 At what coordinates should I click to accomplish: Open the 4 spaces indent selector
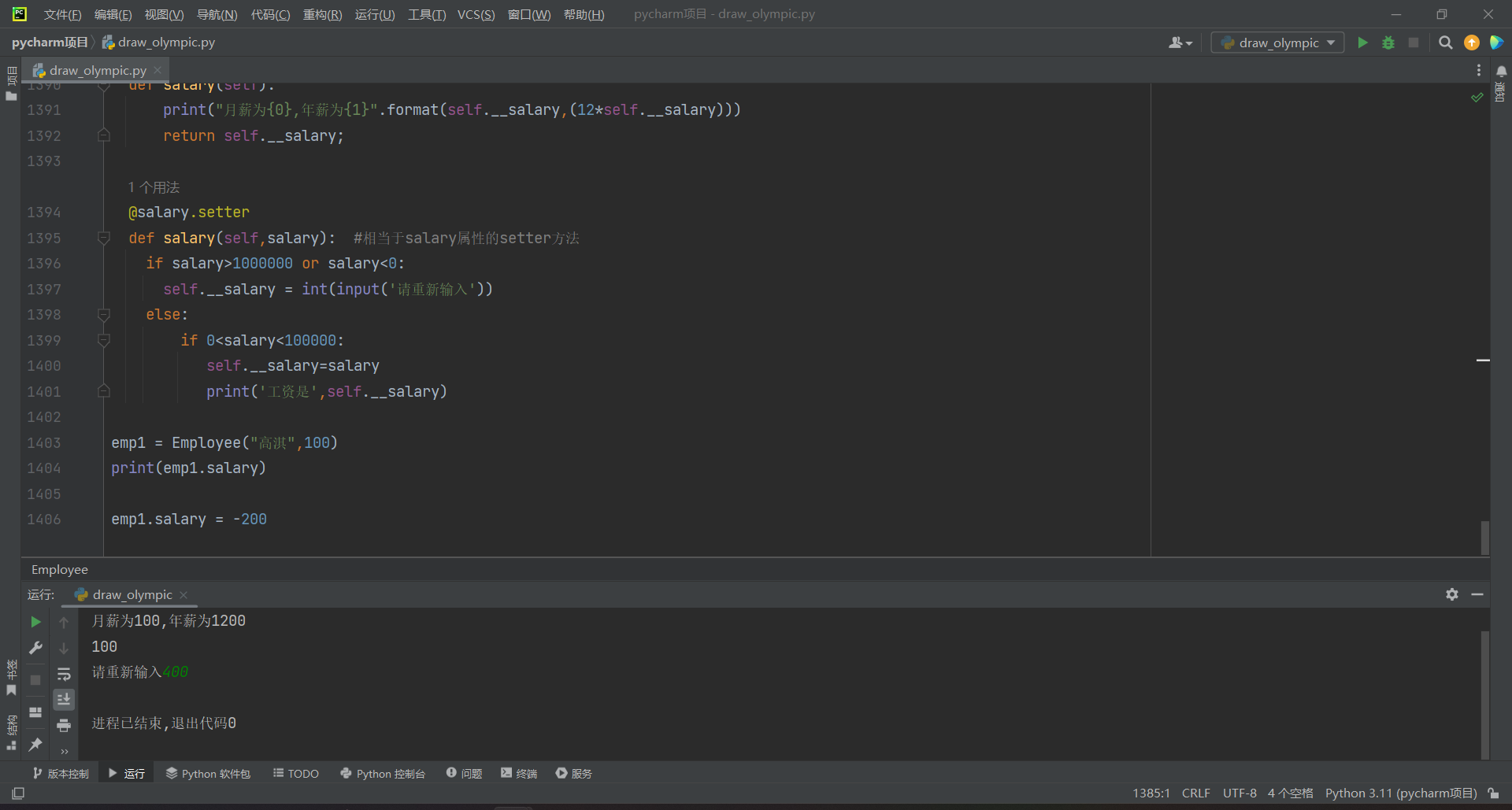1290,793
